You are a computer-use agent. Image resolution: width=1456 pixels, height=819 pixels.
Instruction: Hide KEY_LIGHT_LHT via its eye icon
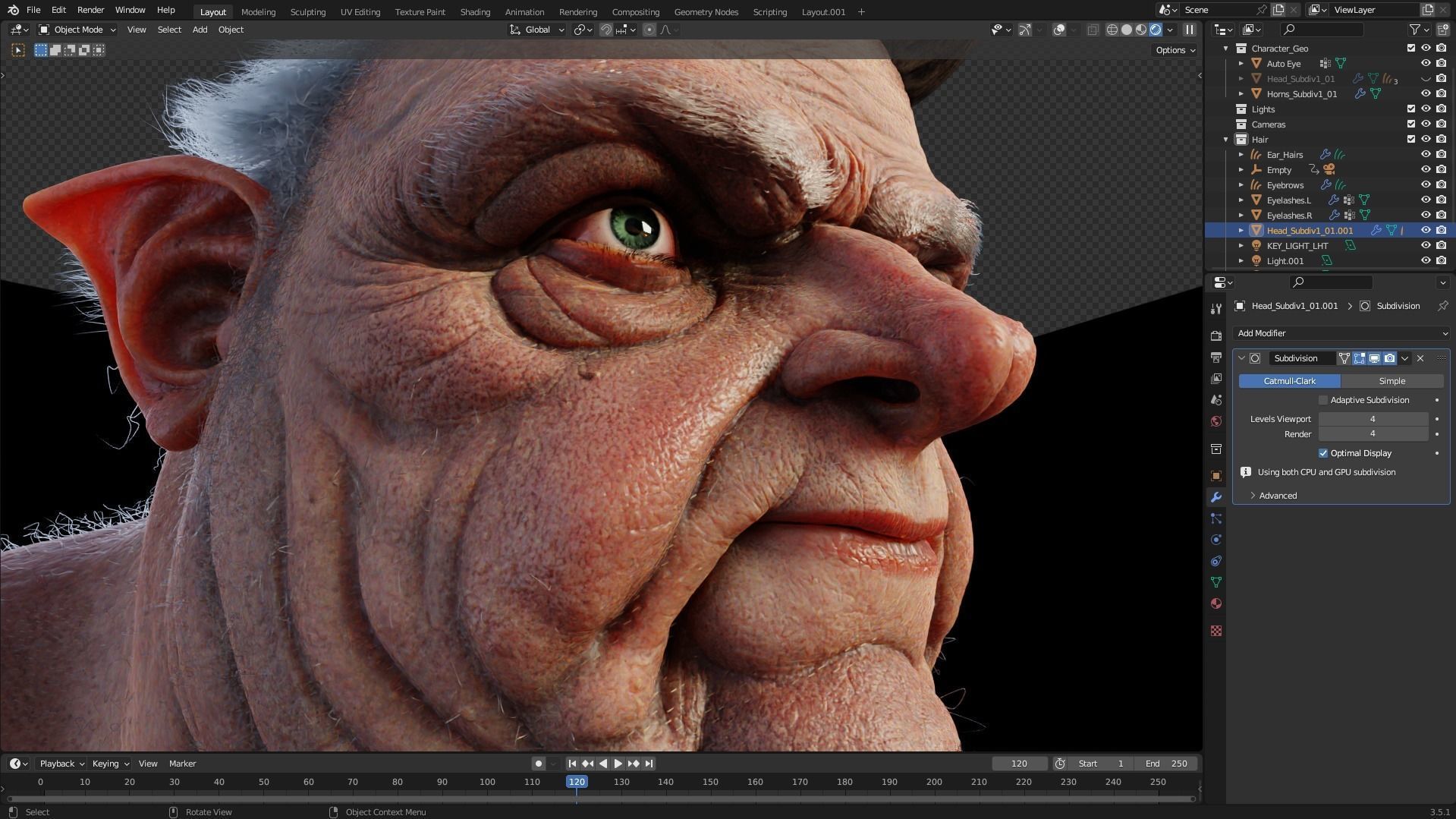(x=1426, y=245)
